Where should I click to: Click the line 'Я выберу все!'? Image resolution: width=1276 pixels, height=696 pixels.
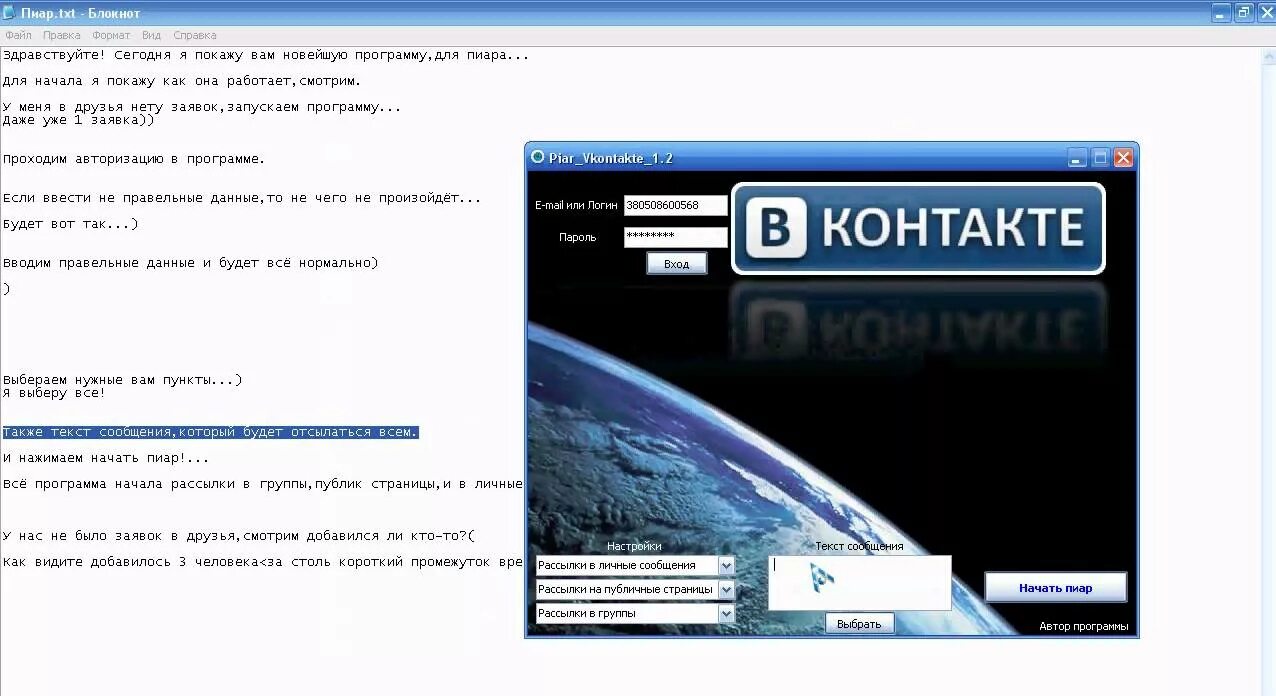tap(54, 393)
